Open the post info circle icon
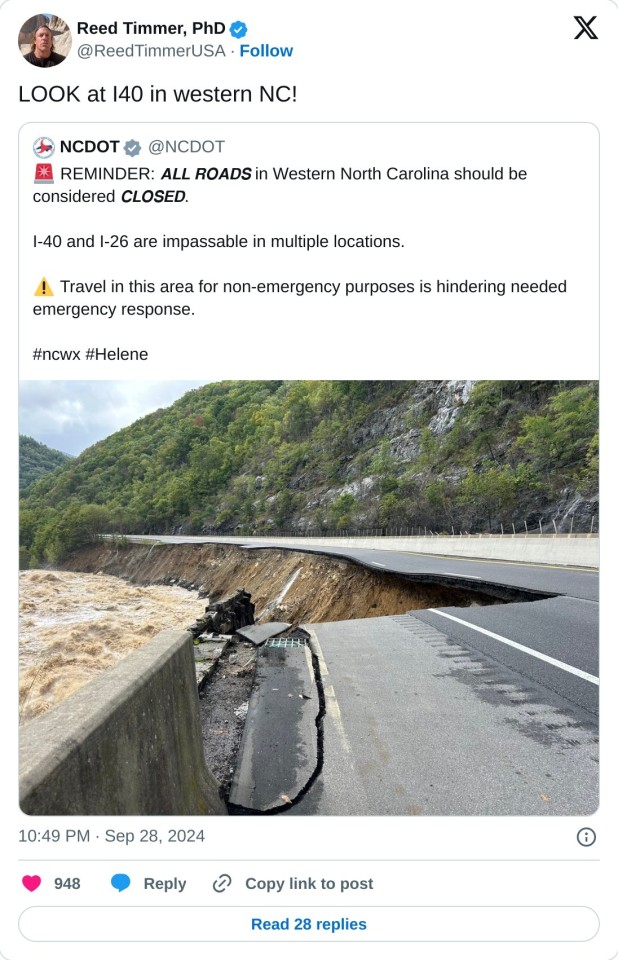618x960 pixels. tap(586, 837)
